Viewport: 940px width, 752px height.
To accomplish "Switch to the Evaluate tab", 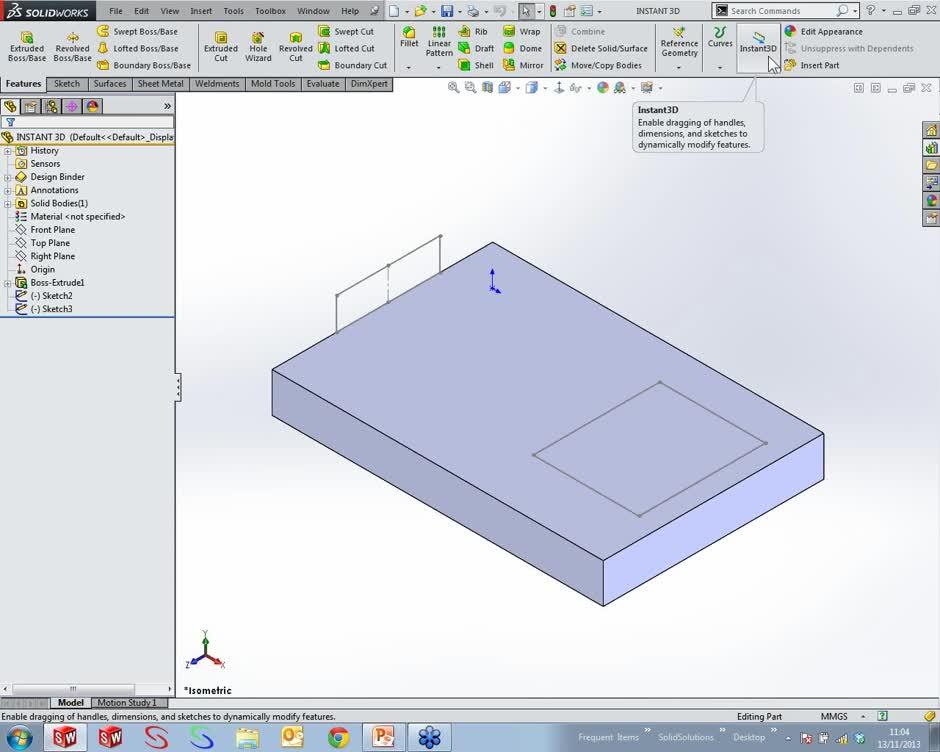I will tap(323, 84).
